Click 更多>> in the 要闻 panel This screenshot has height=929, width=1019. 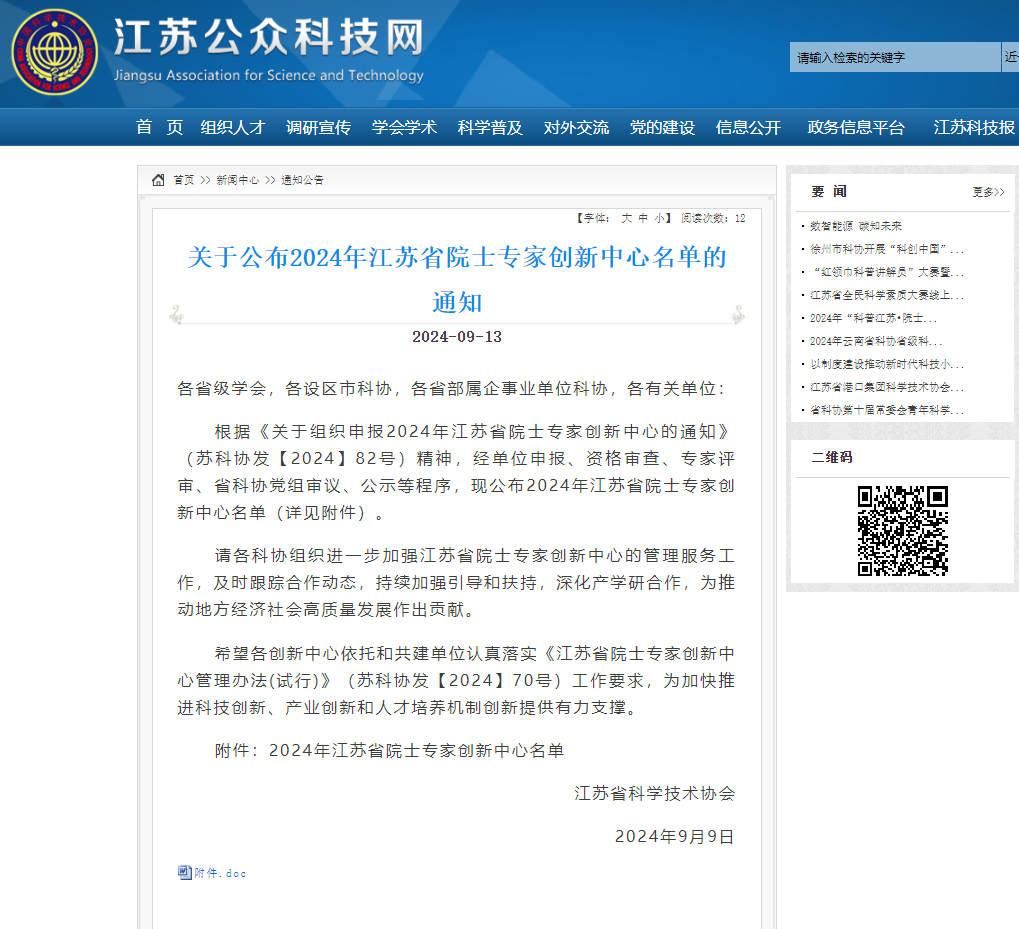coord(988,192)
